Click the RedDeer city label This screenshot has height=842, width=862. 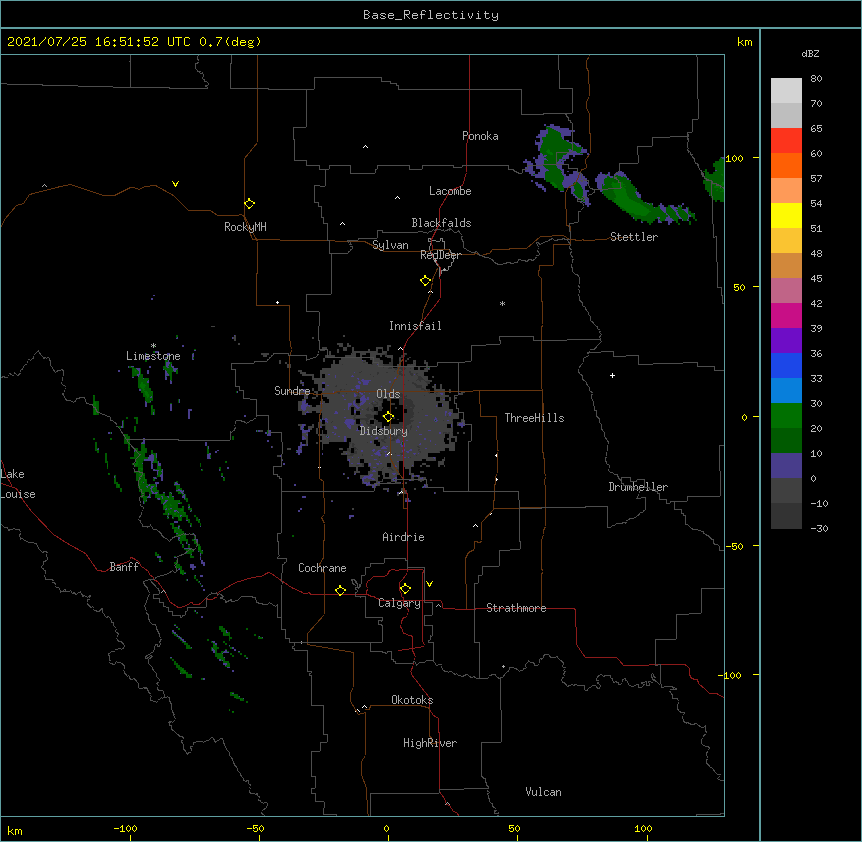tap(440, 255)
